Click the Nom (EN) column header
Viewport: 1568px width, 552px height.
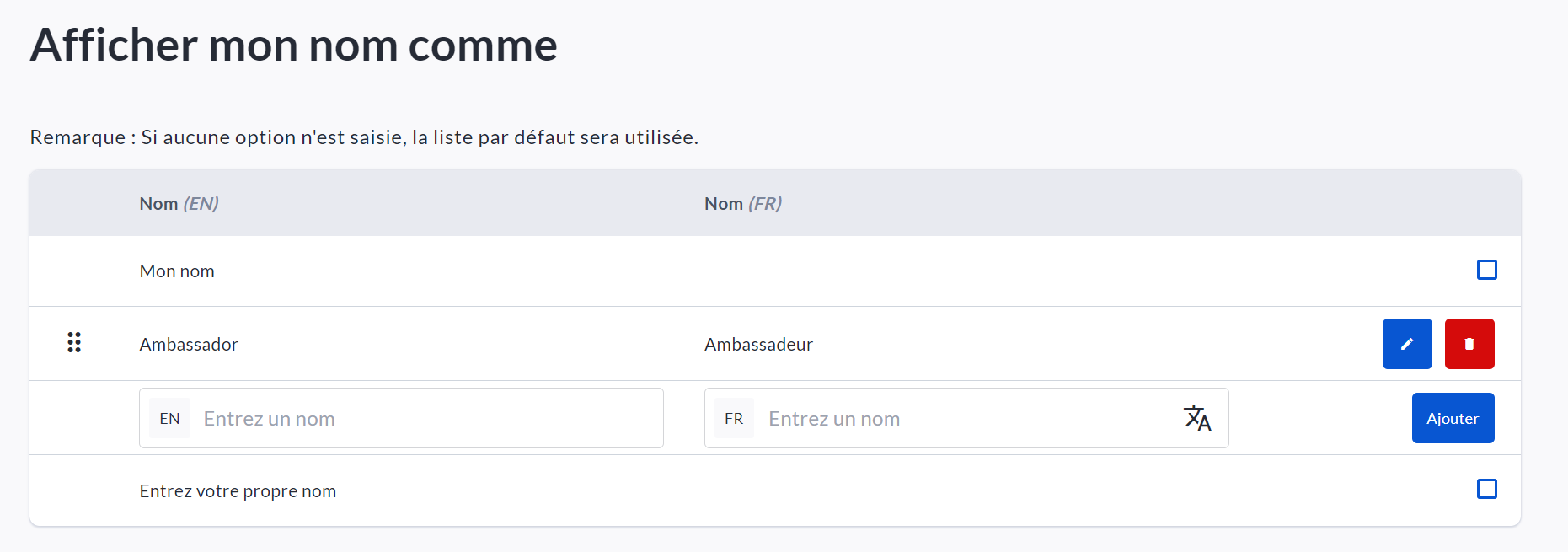click(x=179, y=204)
